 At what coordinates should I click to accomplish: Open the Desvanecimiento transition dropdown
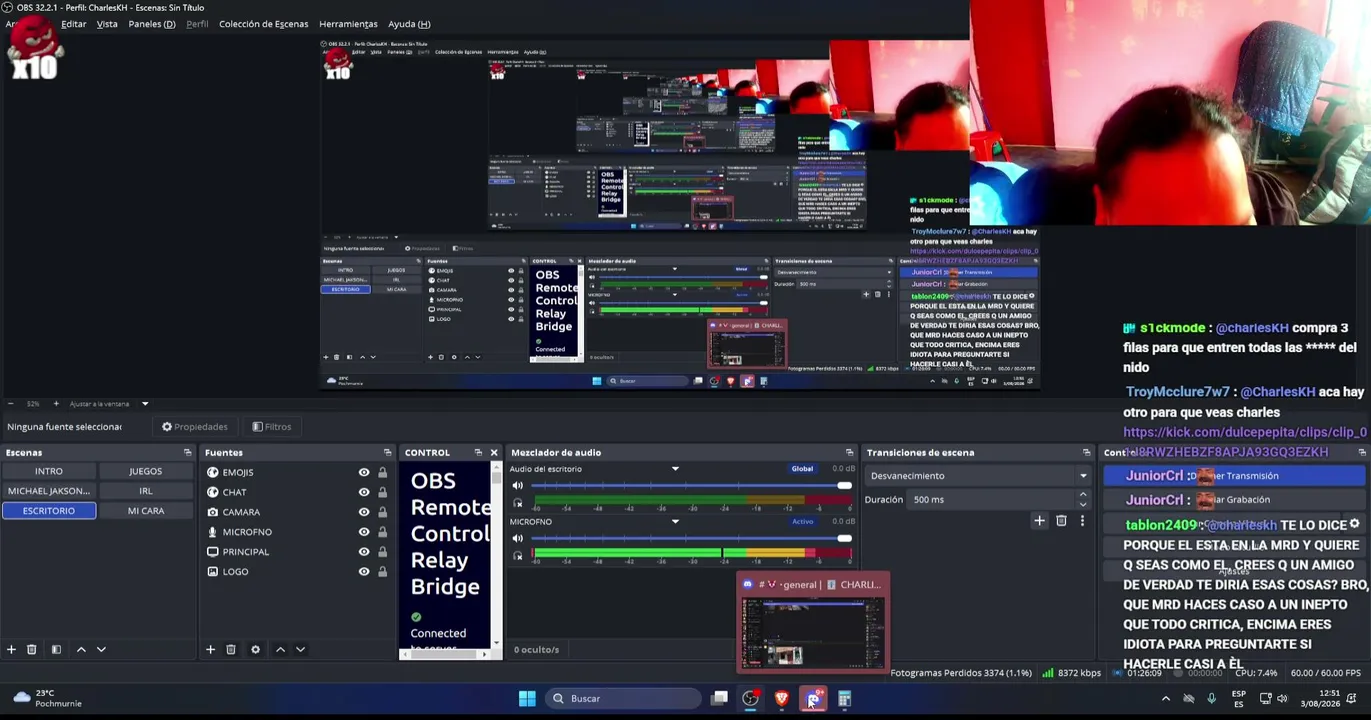979,476
